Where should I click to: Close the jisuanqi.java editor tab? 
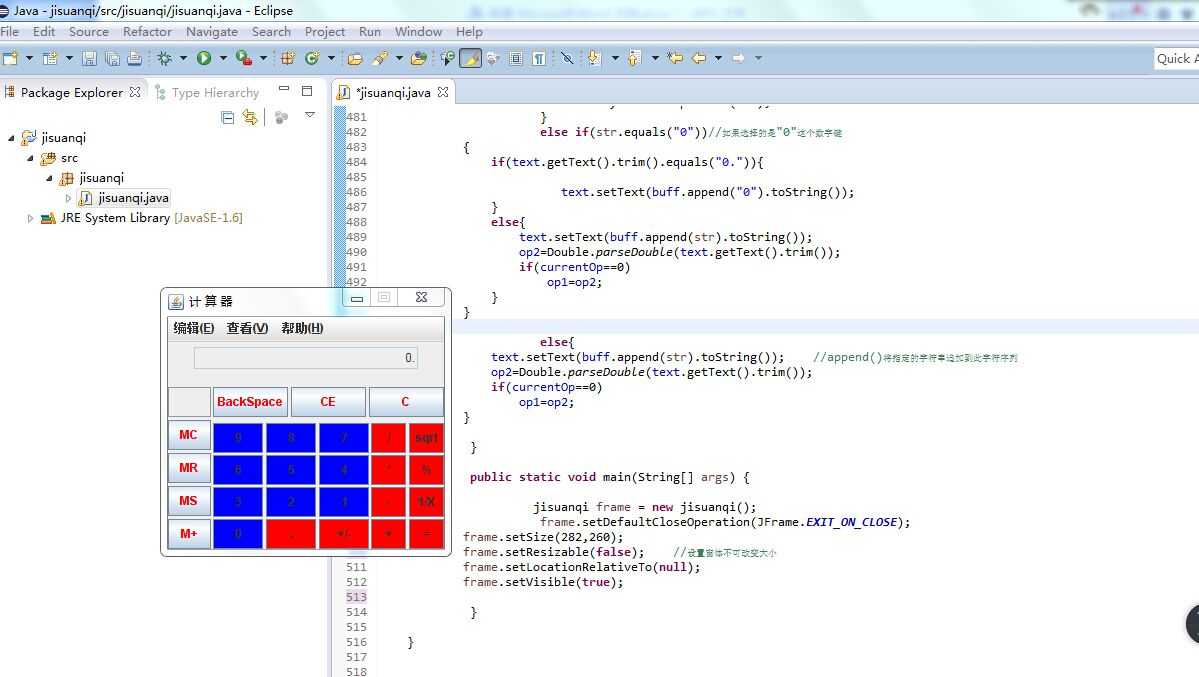[x=443, y=92]
